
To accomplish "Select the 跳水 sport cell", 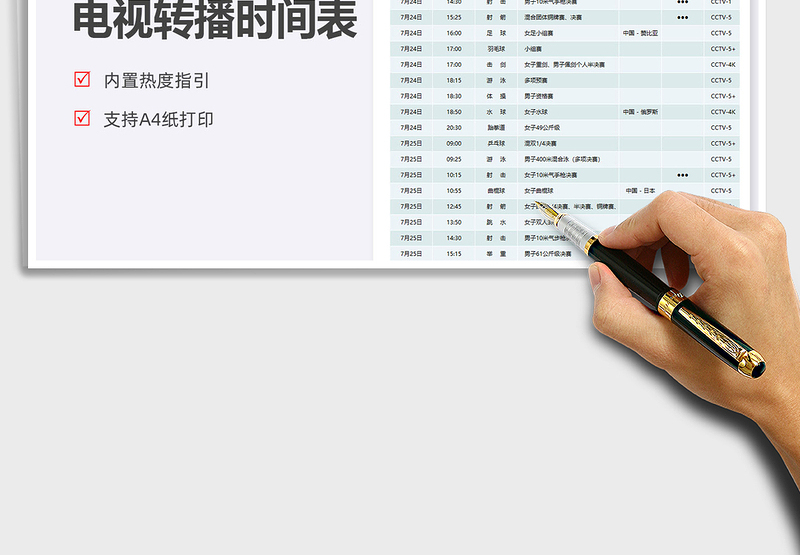I will coord(496,223).
